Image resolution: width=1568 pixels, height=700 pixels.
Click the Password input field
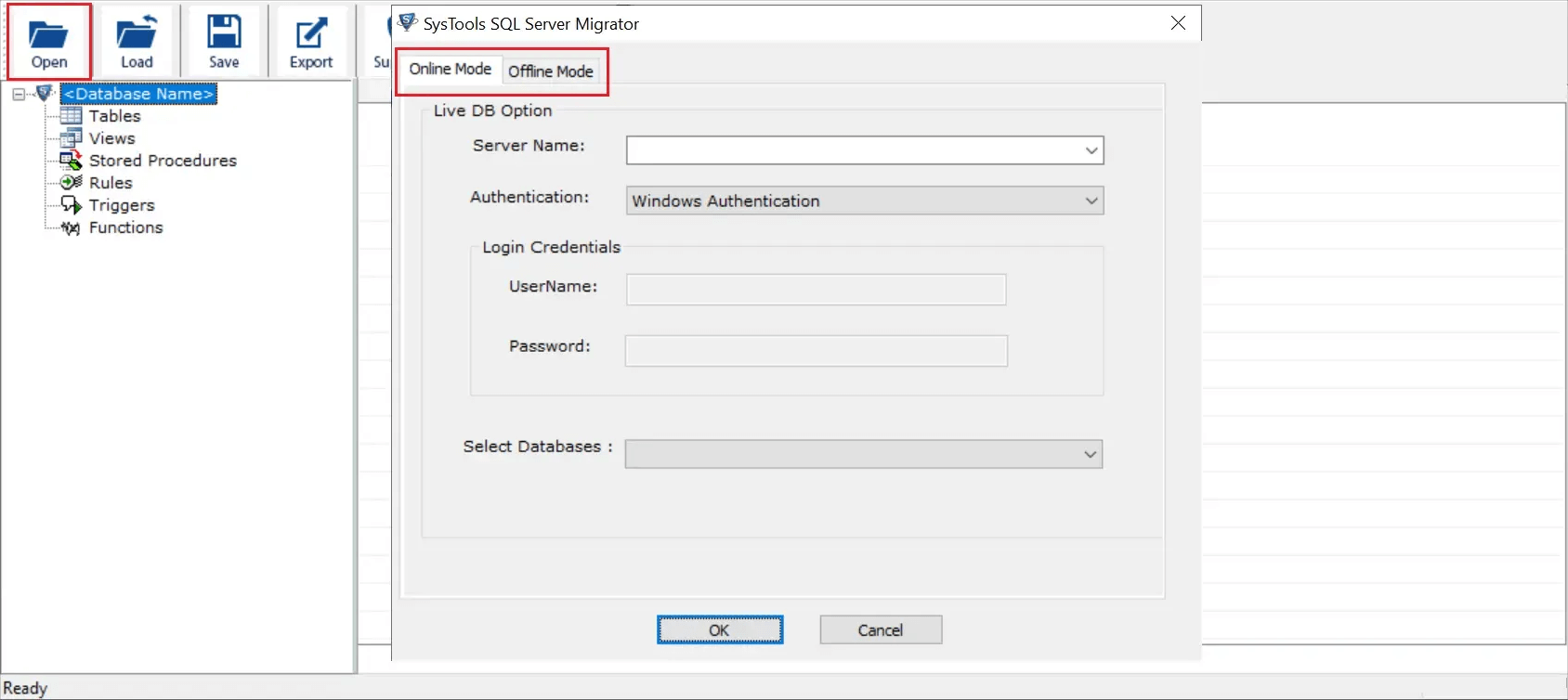coord(816,351)
